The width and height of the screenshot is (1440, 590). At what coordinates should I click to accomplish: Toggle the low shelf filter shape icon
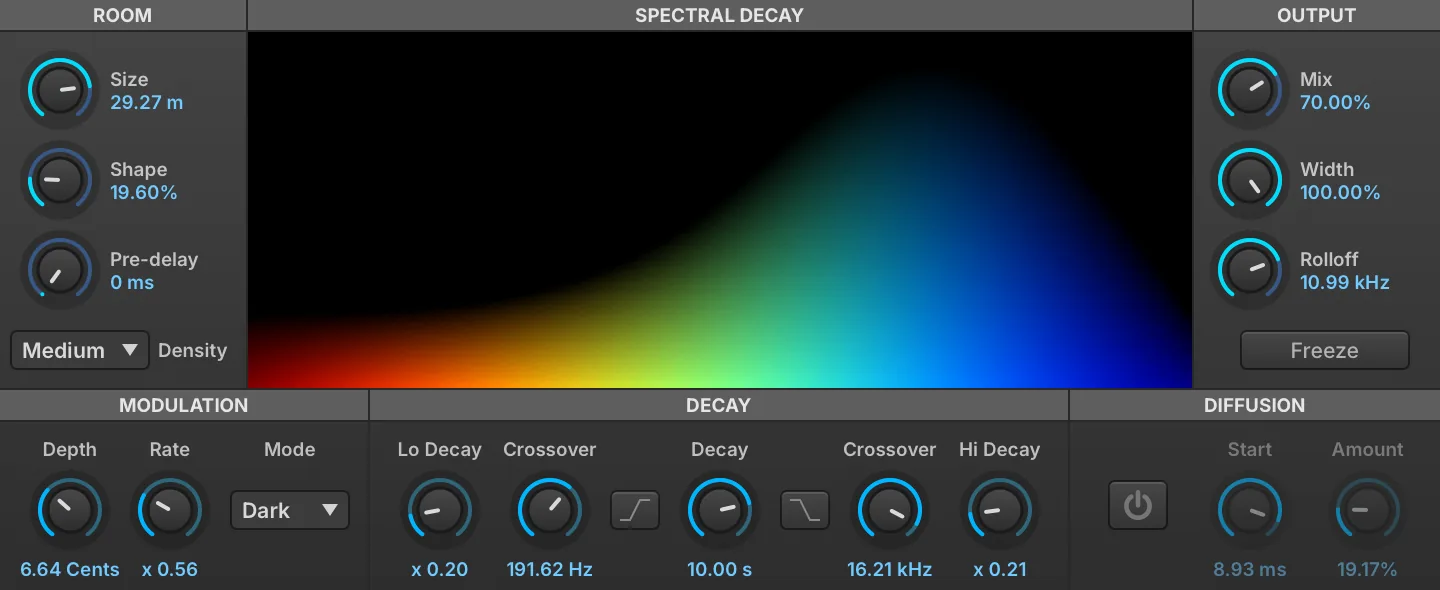(635, 510)
